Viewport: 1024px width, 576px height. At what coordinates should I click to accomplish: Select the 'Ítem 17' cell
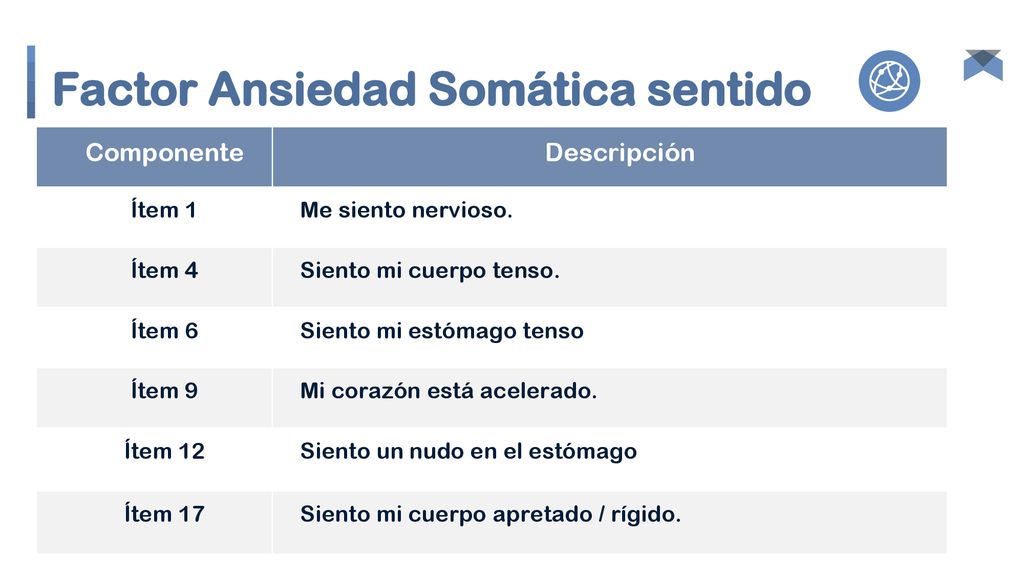point(154,522)
